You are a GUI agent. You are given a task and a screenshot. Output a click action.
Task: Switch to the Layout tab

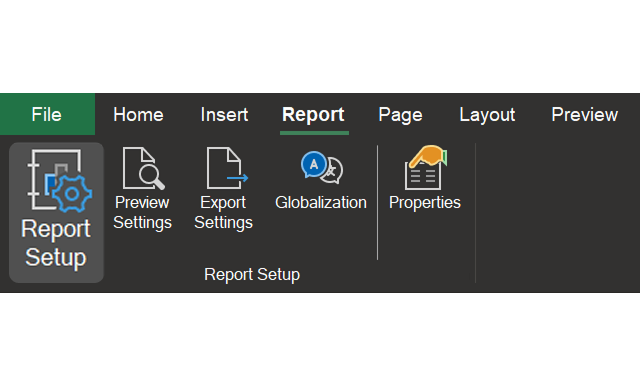click(487, 115)
